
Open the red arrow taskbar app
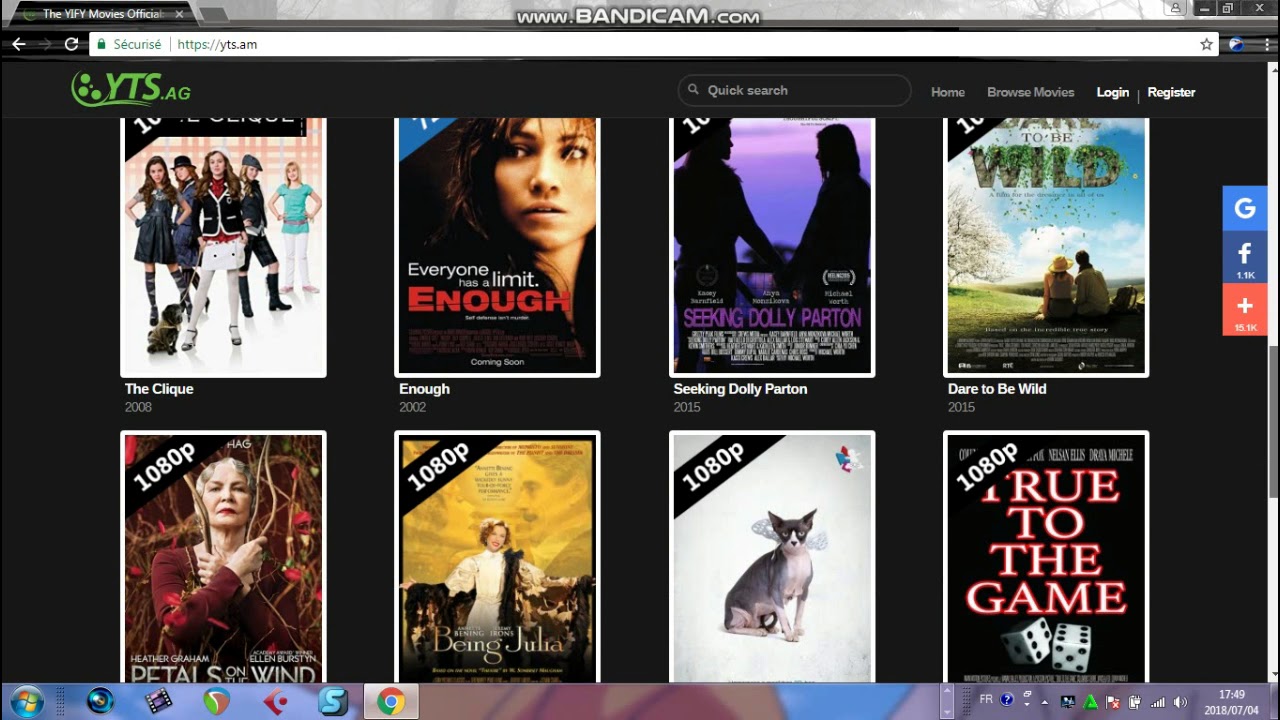274,702
